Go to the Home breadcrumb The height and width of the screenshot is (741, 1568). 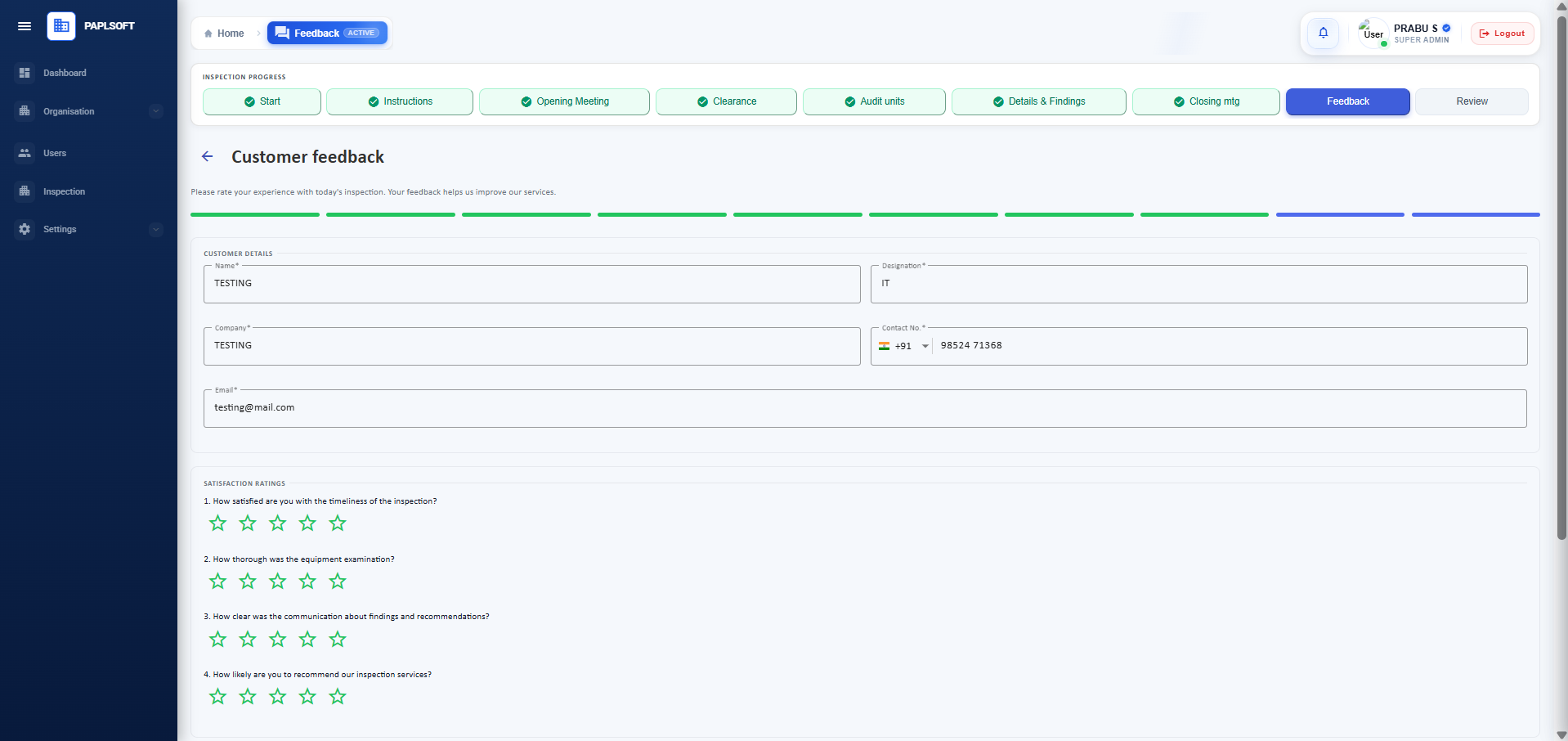click(x=224, y=34)
